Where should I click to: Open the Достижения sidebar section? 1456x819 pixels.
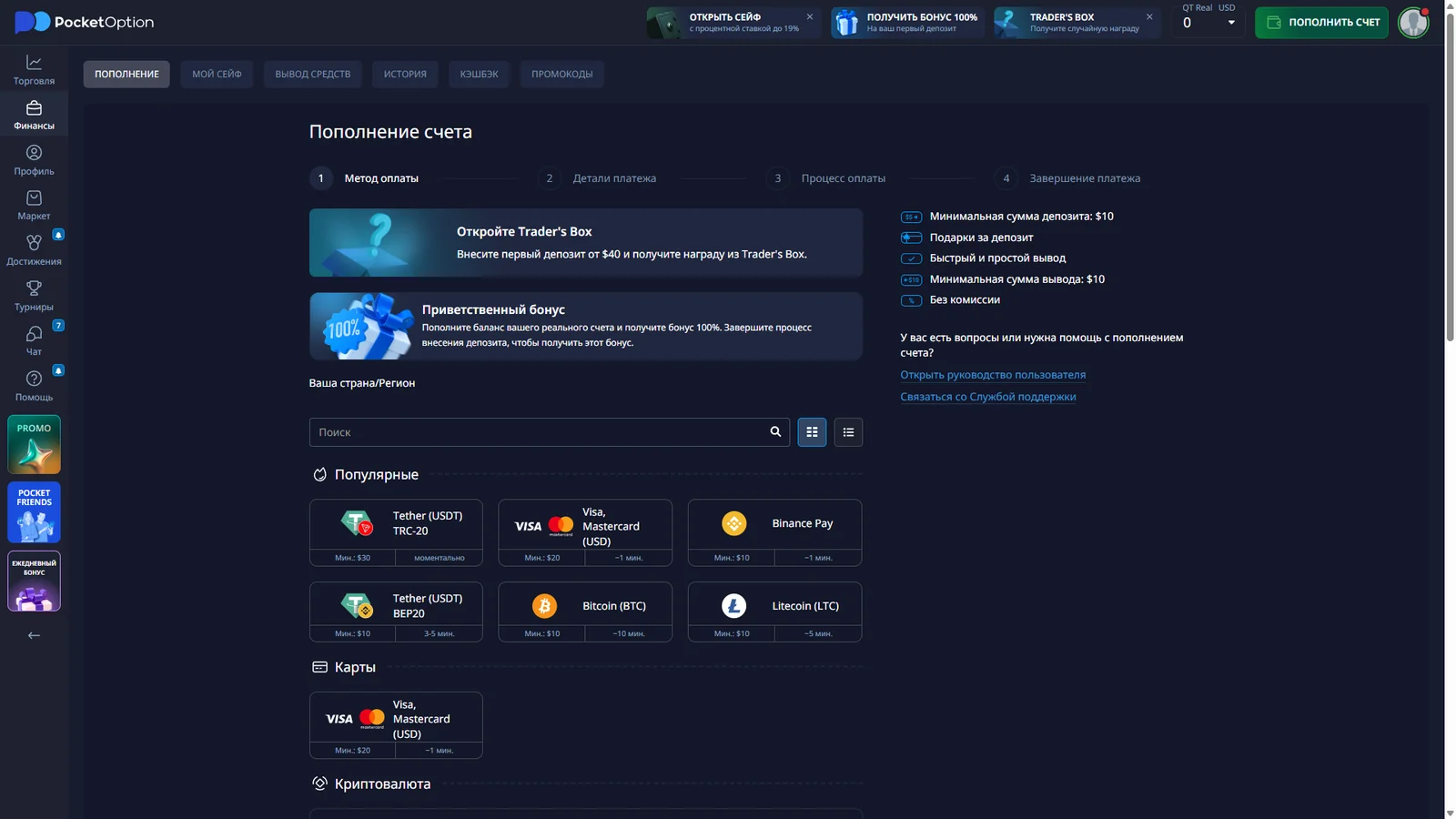click(x=34, y=250)
